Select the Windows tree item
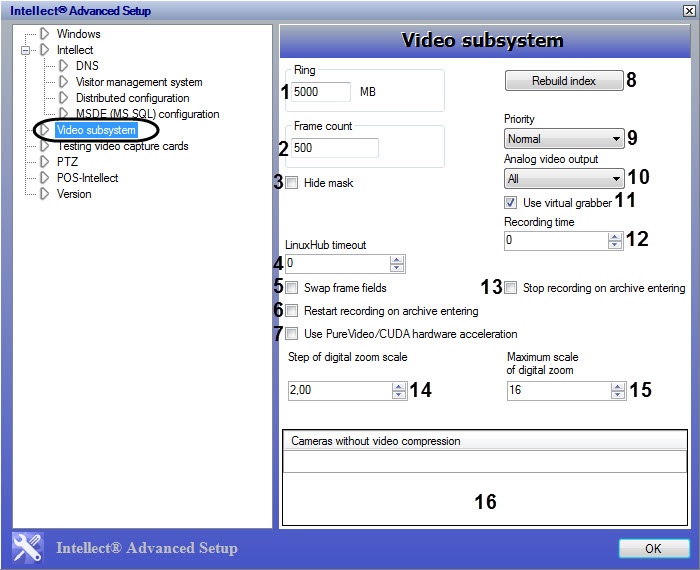The width and height of the screenshot is (700, 570). 79,33
